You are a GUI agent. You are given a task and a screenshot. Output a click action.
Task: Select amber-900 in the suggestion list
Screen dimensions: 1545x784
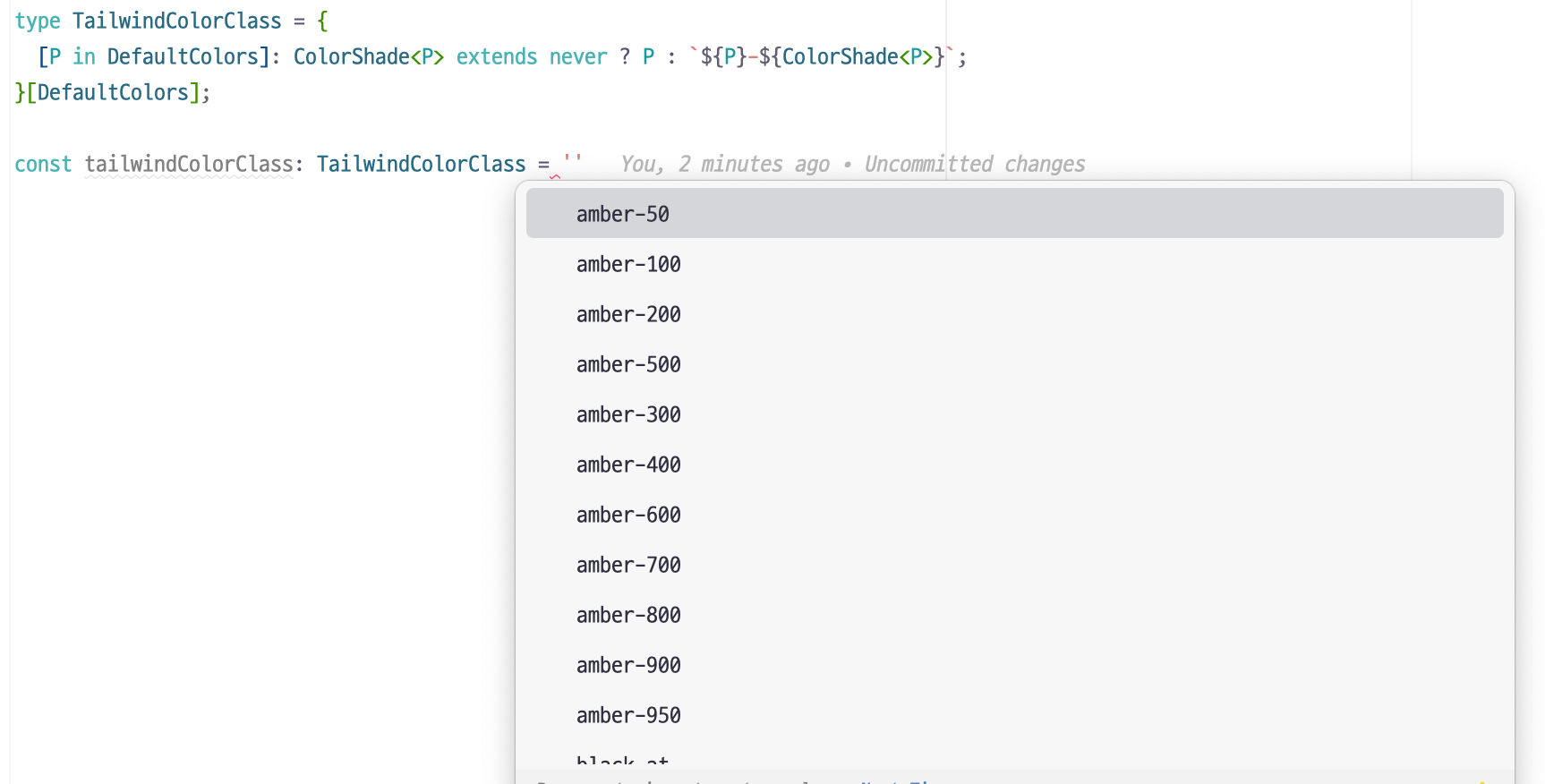(628, 665)
